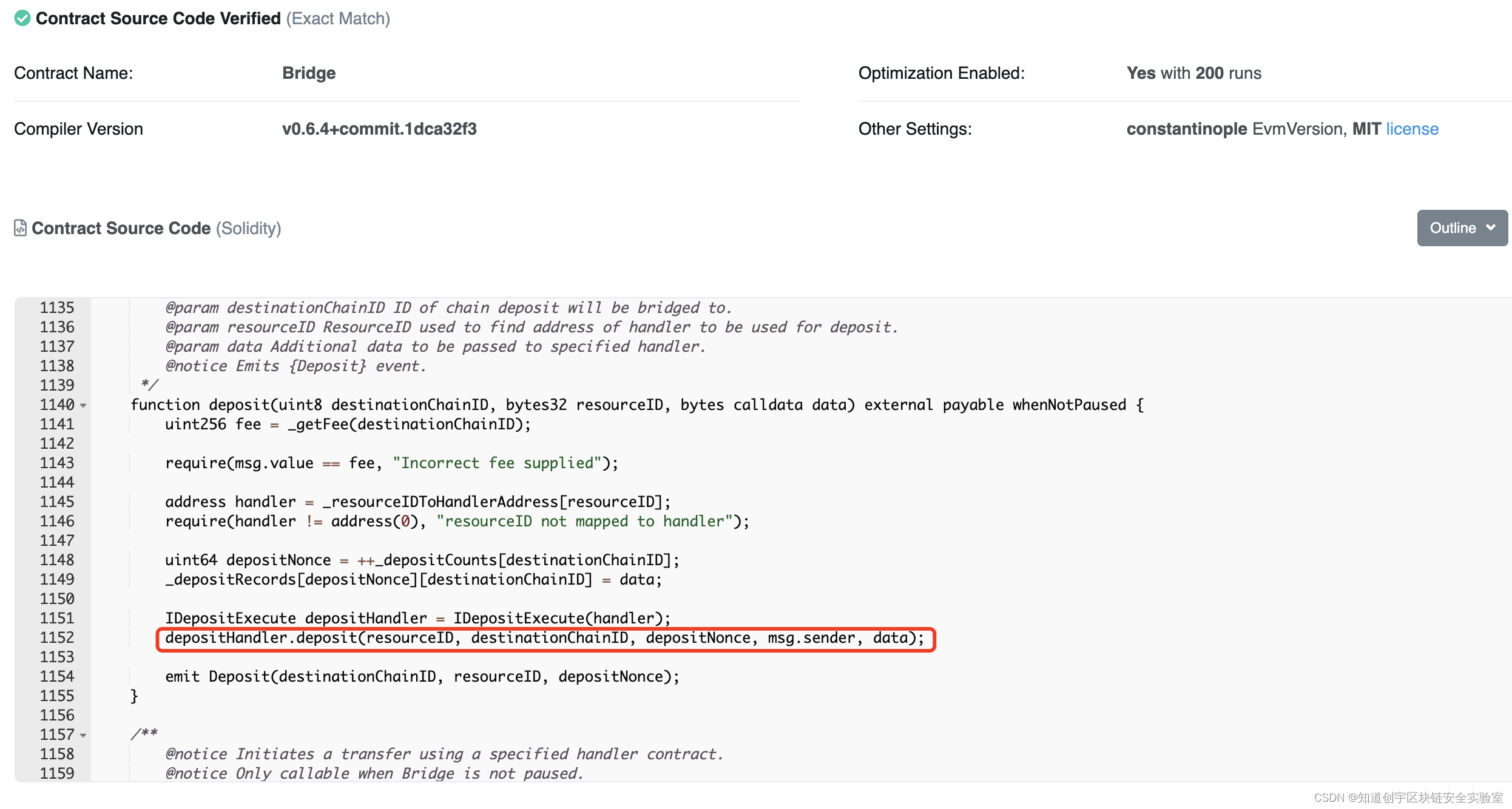Screen dimensions: 1512x809
Task: Click the Outline chevron arrow
Action: pos(1491,227)
